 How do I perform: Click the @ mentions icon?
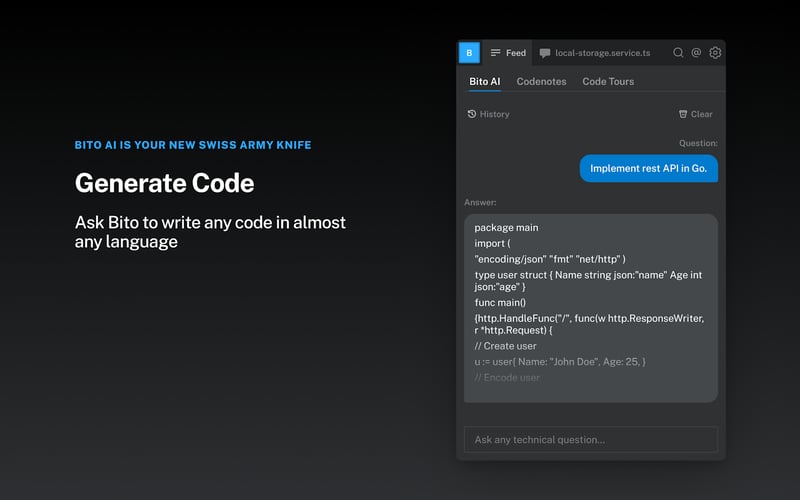point(696,53)
